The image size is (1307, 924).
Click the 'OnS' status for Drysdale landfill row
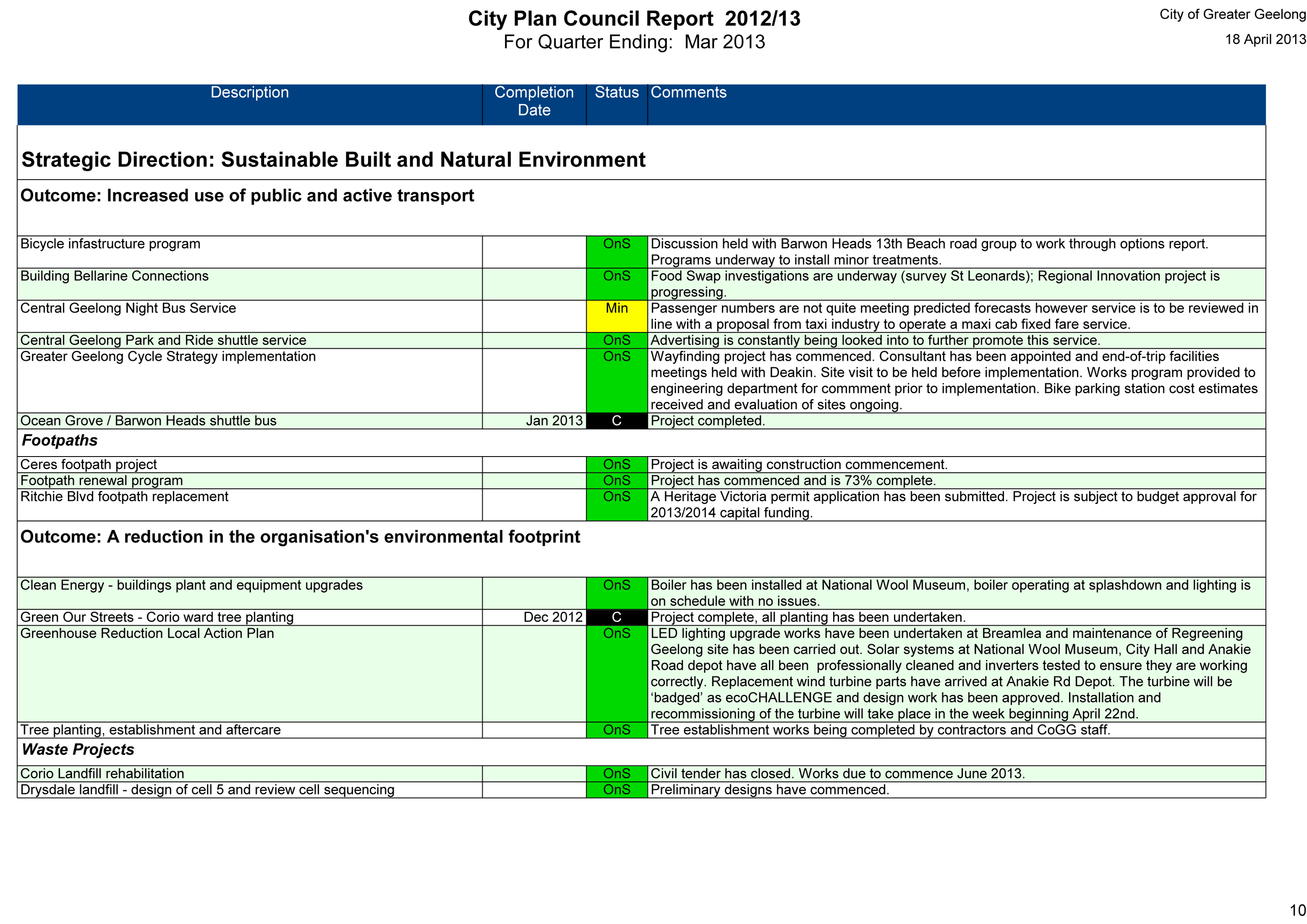616,790
